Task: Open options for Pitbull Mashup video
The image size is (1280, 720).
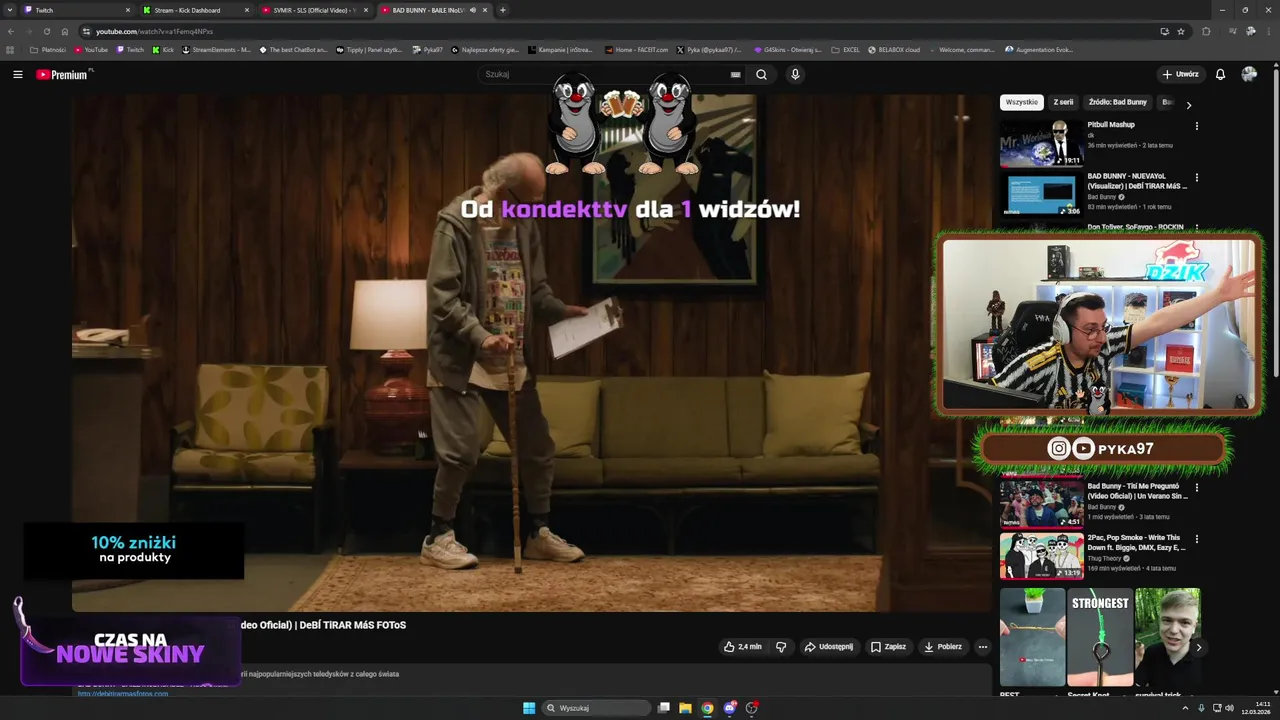Action: (x=1196, y=126)
